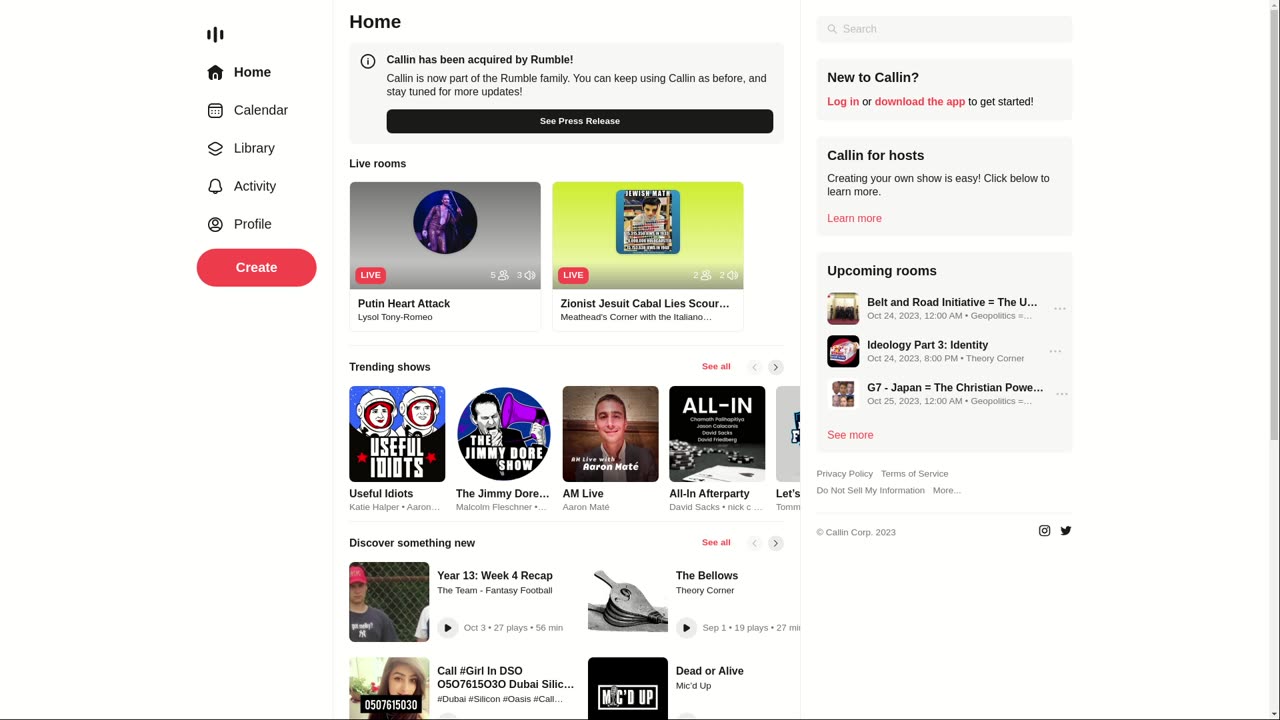Viewport: 1280px width, 720px height.
Task: Focus the Search input field
Action: click(944, 29)
